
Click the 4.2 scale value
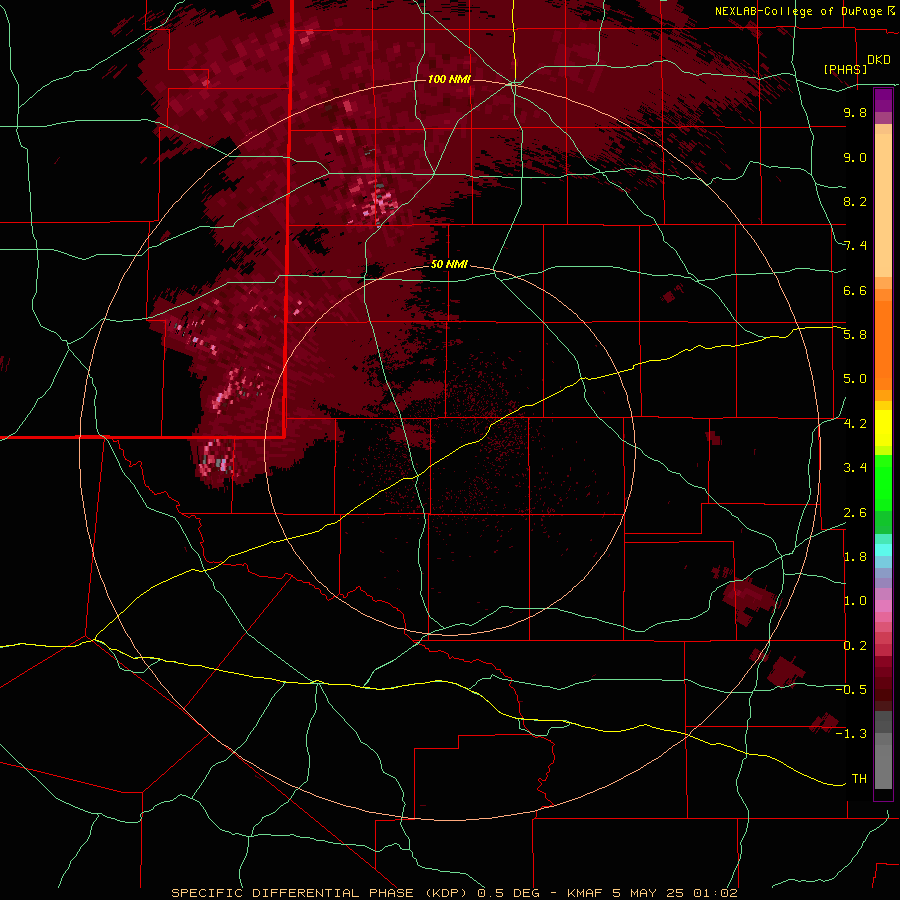click(855, 424)
